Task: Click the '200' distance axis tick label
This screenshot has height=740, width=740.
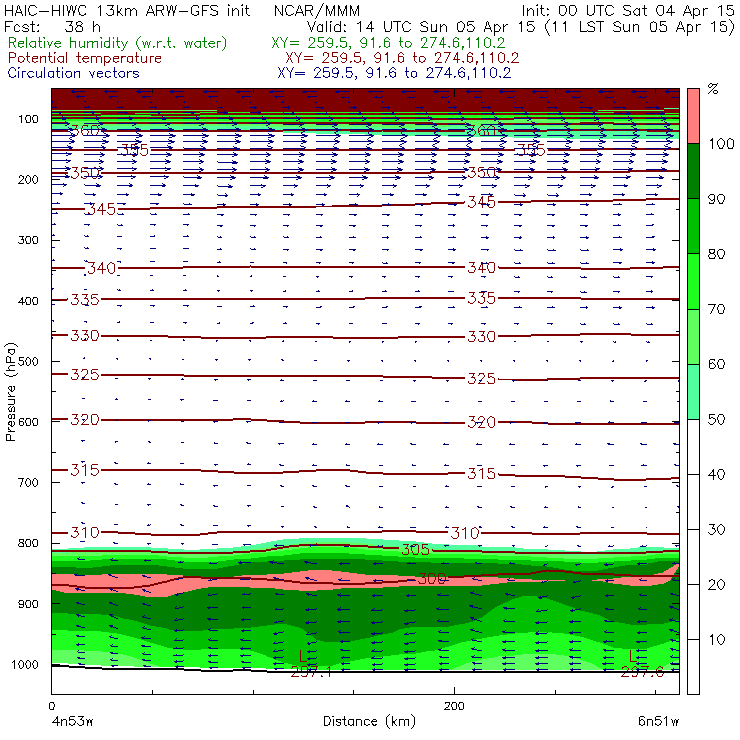Action: pyautogui.click(x=454, y=706)
